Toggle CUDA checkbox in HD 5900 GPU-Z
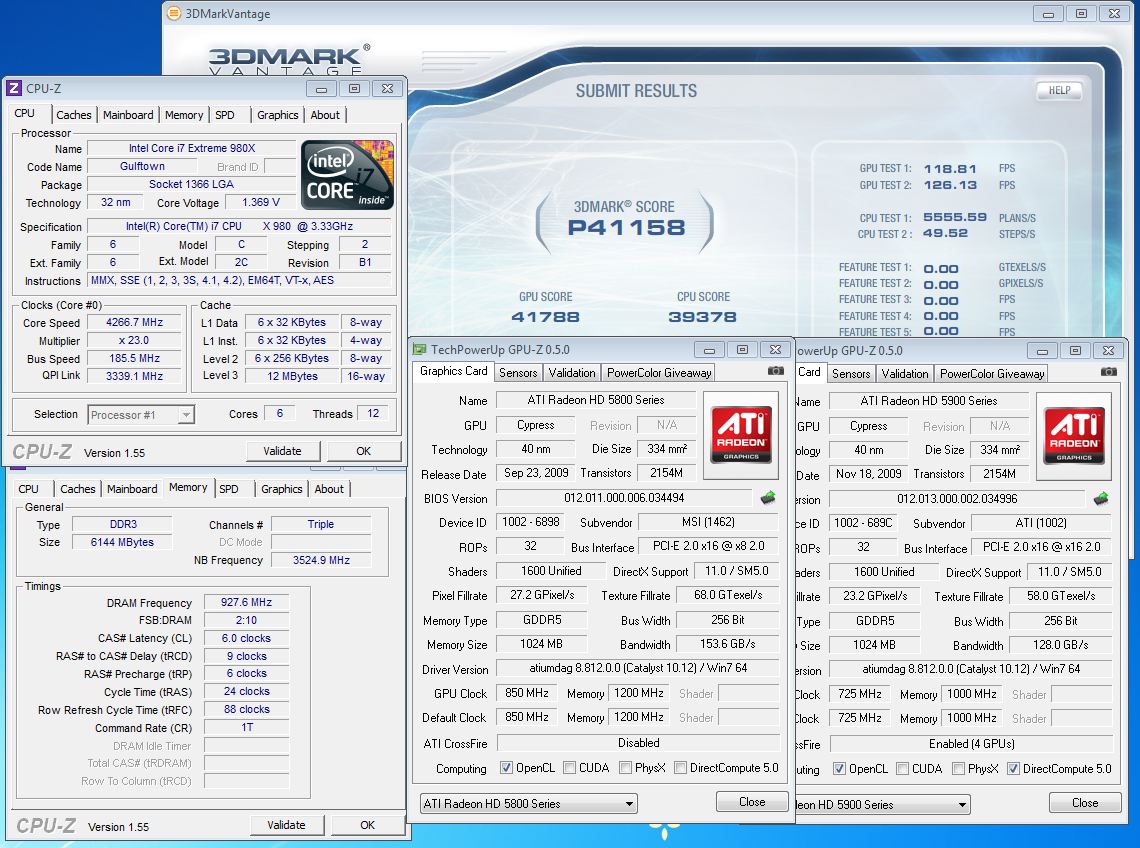The image size is (1140, 848). coord(902,769)
